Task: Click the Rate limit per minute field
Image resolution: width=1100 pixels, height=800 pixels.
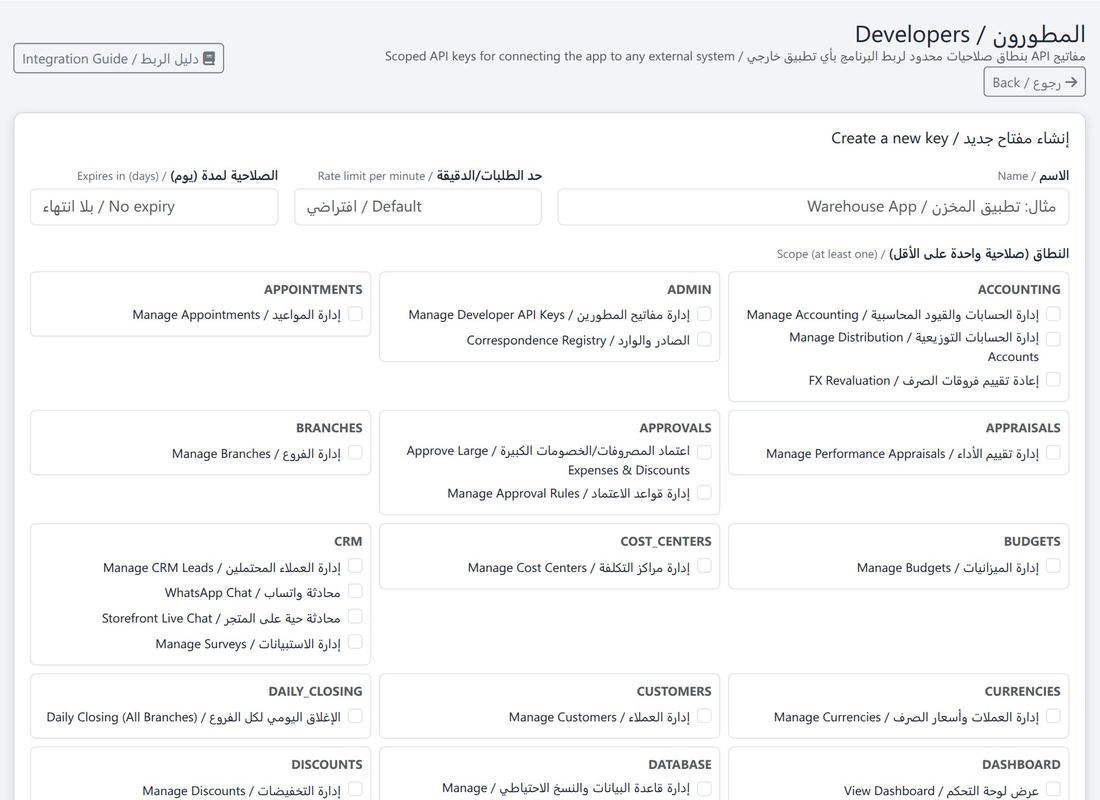Action: tap(418, 206)
